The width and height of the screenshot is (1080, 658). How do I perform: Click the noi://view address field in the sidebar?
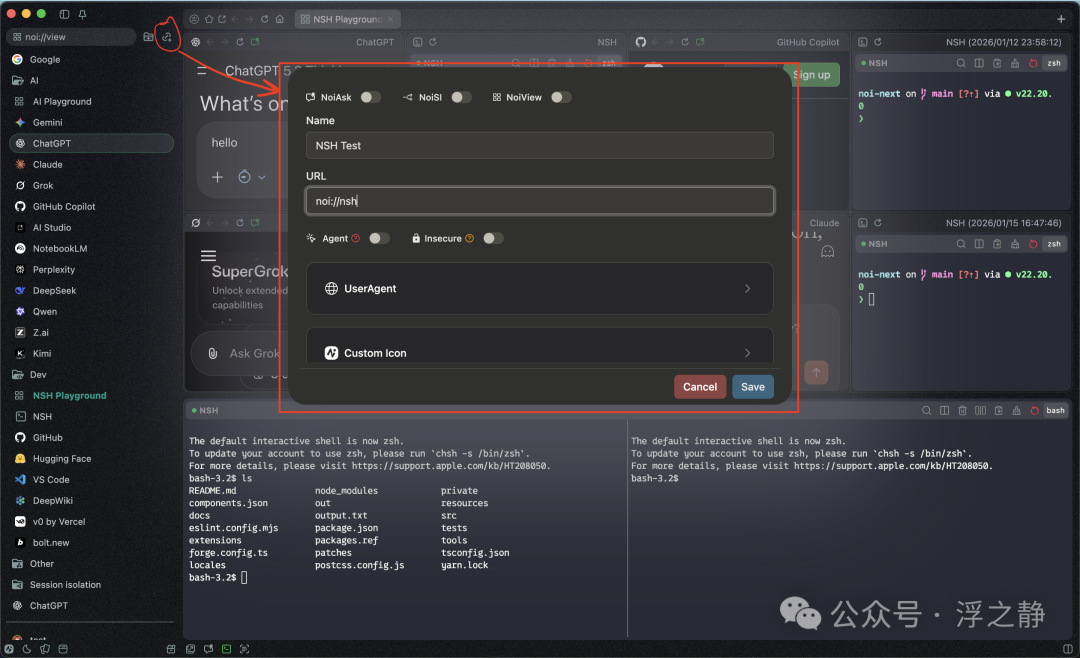(x=71, y=37)
